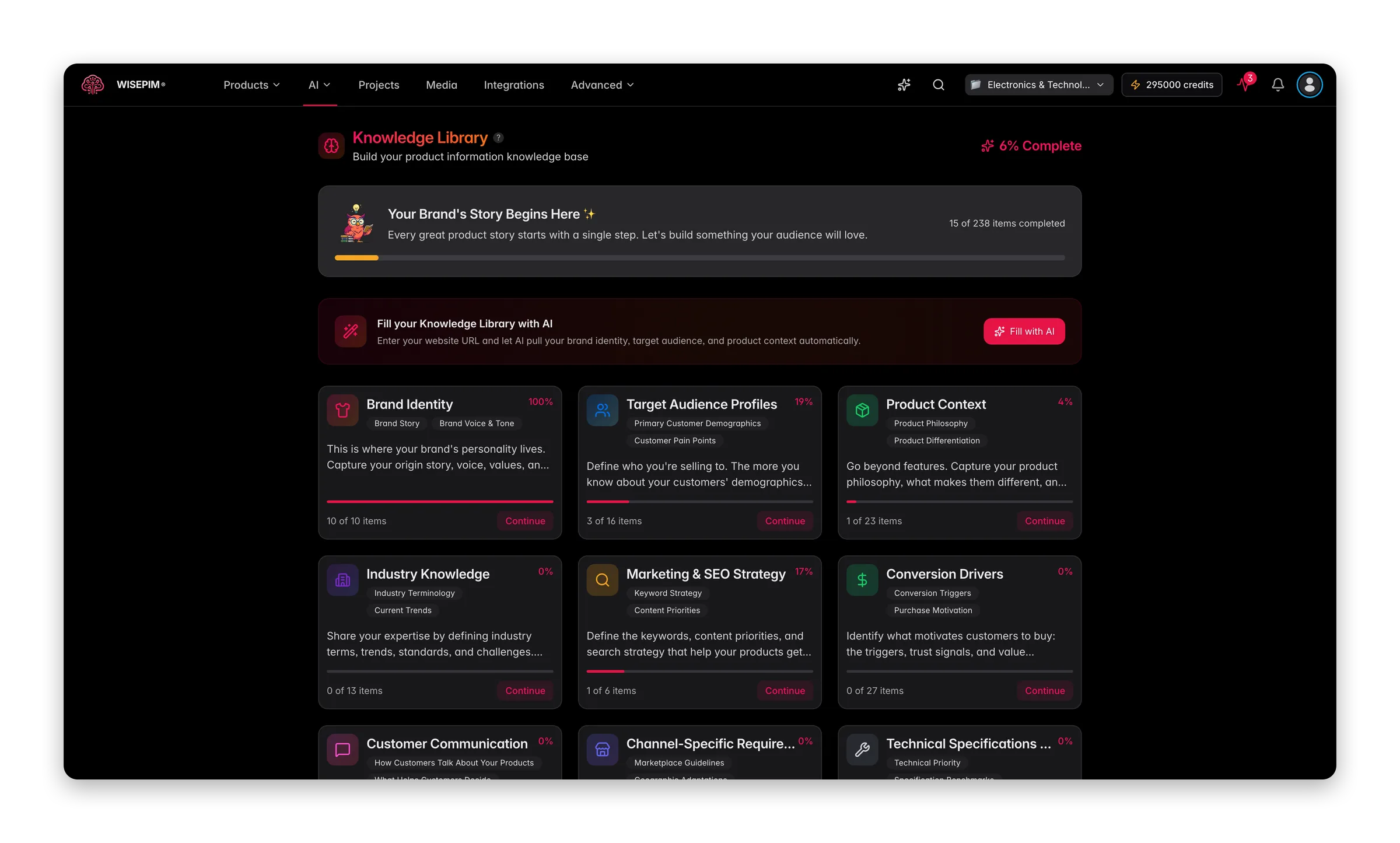
Task: Click the Knowledge Library brain icon
Action: click(331, 146)
